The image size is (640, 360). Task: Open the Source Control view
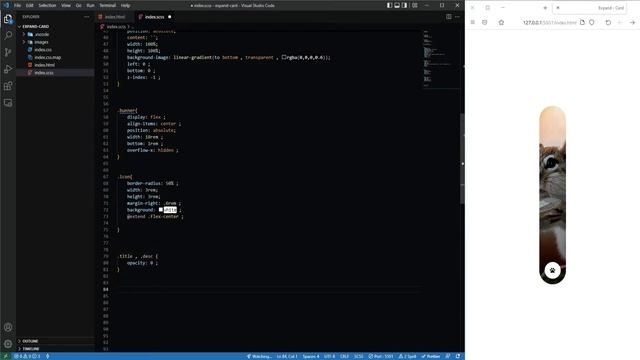click(x=8, y=52)
